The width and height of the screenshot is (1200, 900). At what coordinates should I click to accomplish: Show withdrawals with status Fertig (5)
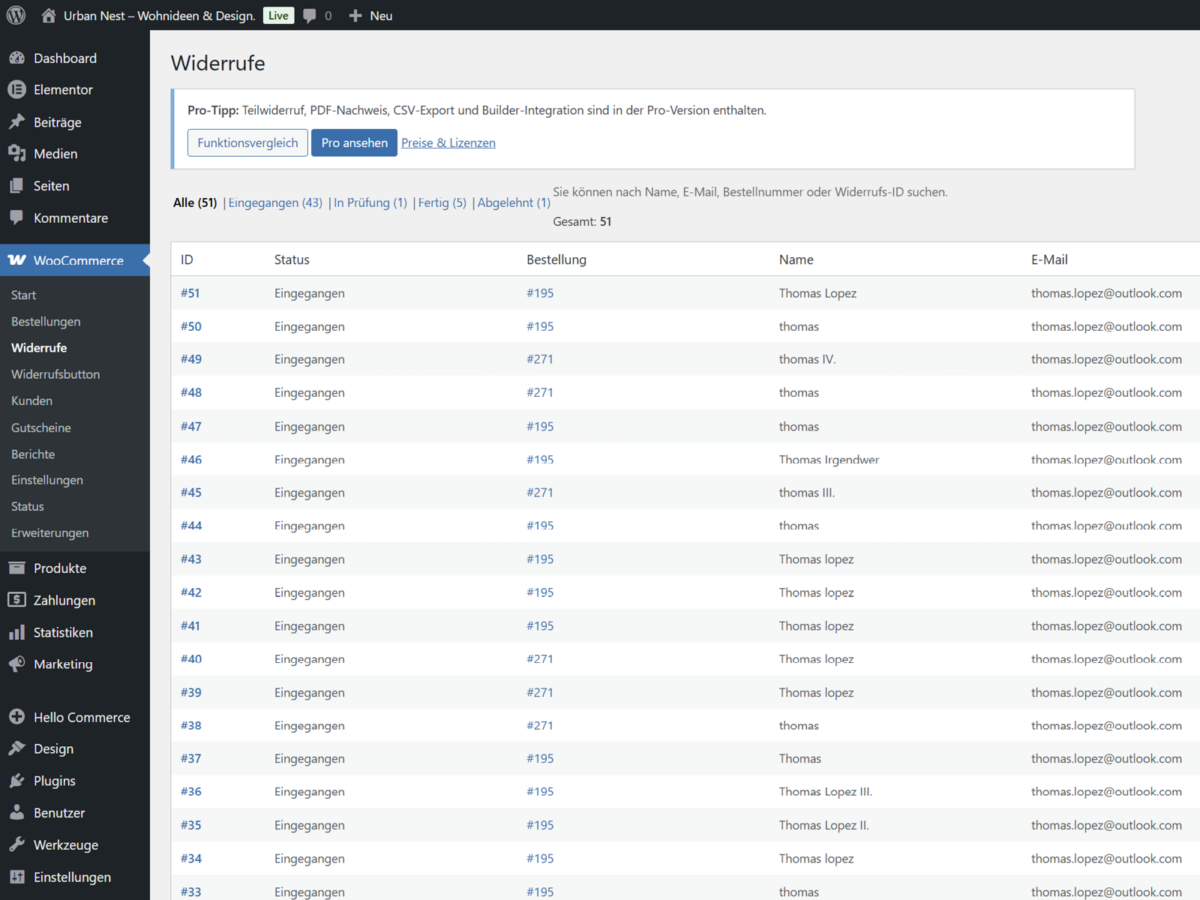442,203
